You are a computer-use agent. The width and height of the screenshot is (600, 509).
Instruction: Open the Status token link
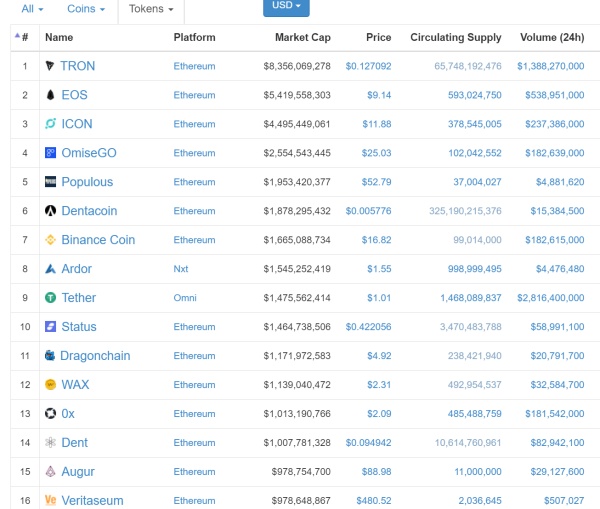79,326
